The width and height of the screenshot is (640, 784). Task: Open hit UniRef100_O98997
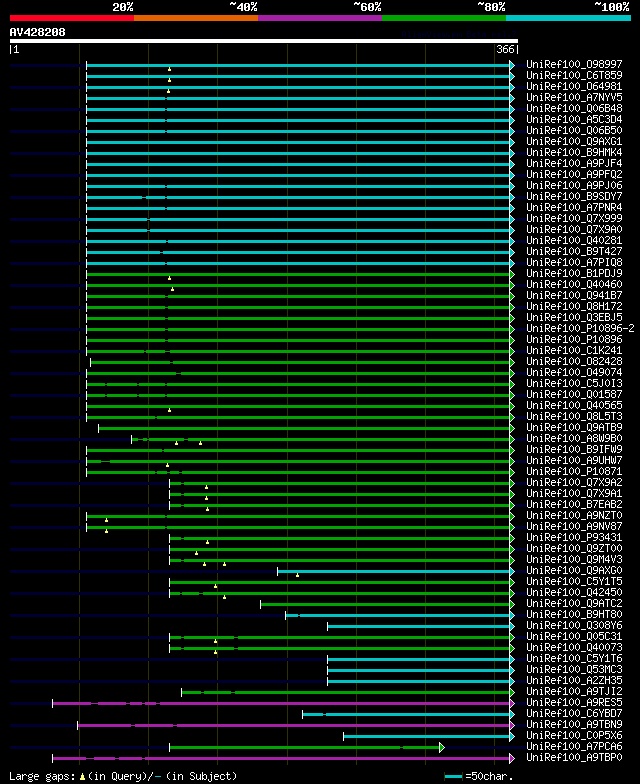click(x=574, y=64)
